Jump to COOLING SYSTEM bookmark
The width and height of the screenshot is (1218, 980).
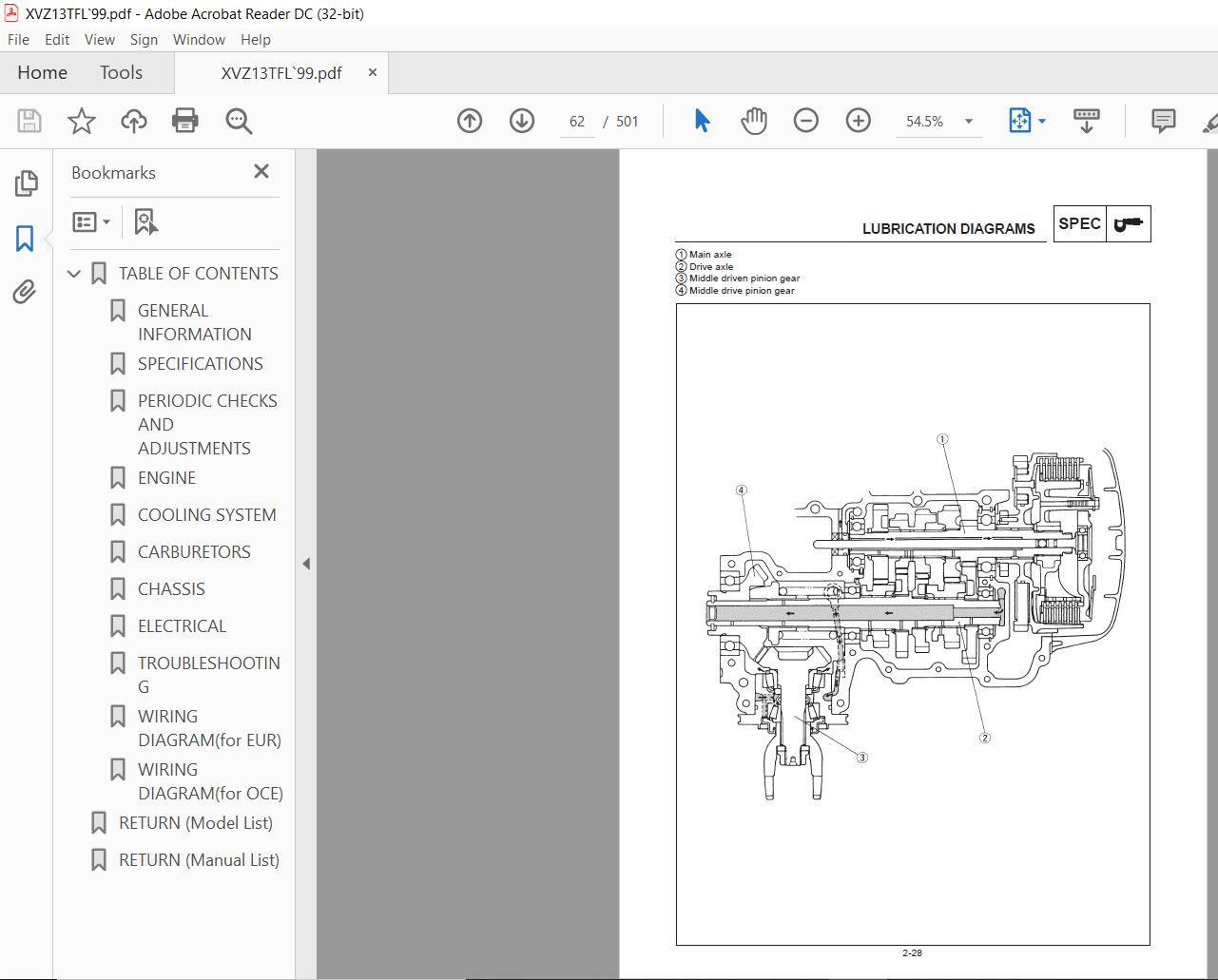click(x=207, y=515)
